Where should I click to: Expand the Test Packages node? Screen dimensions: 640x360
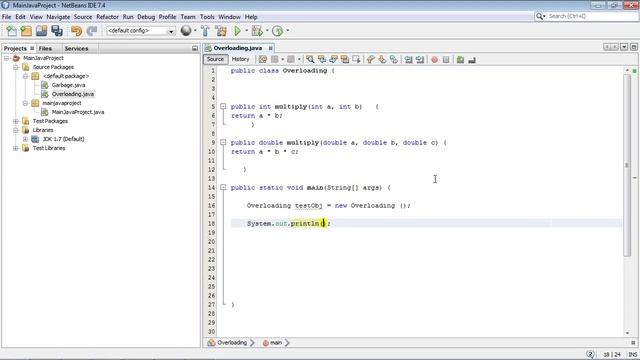[16, 121]
